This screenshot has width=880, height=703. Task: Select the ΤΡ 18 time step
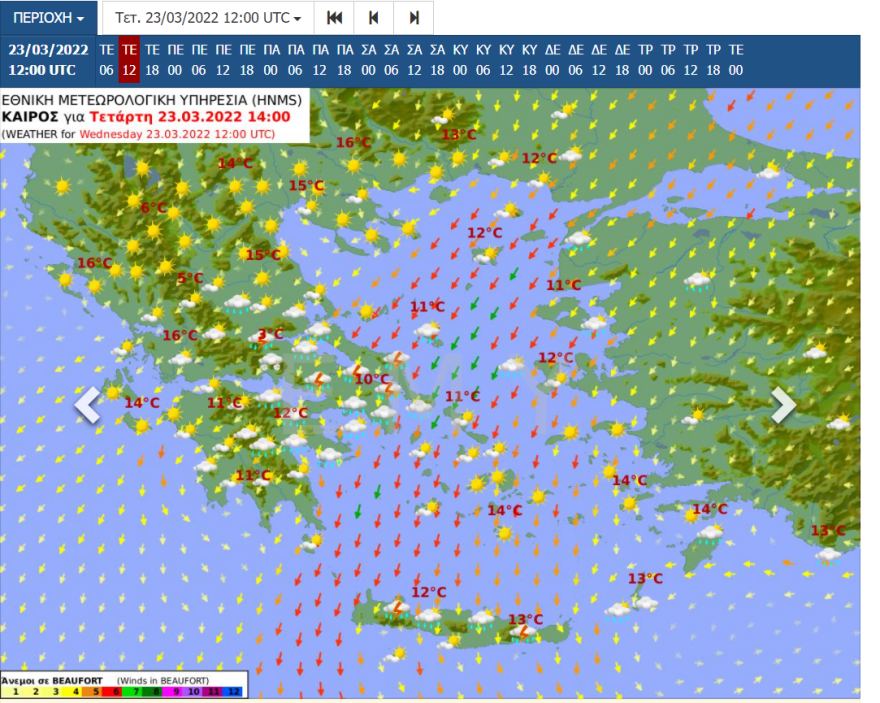click(x=714, y=60)
